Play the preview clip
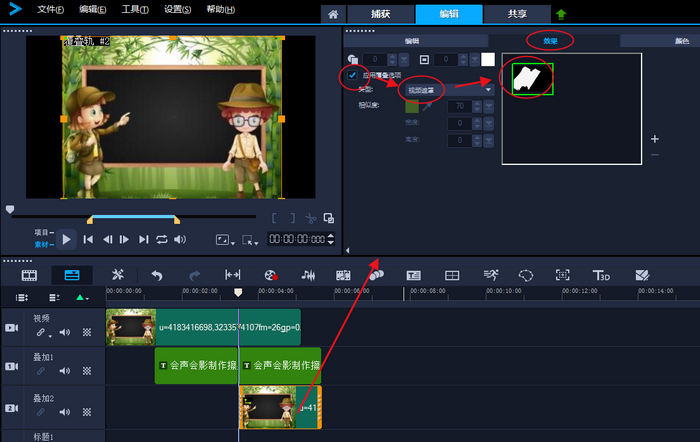The width and height of the screenshot is (700, 442). coord(66,240)
